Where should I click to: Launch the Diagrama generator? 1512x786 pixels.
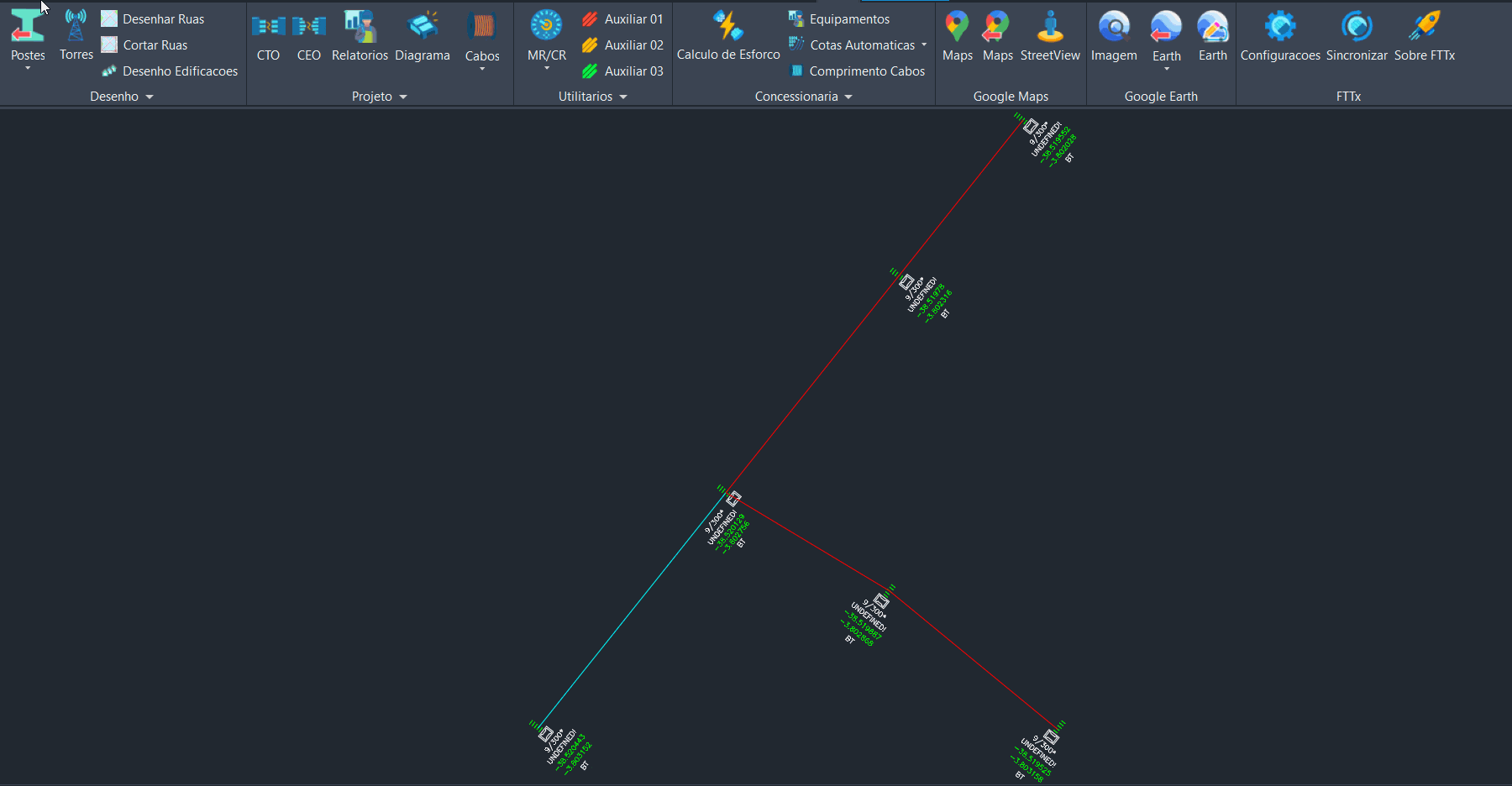(423, 34)
